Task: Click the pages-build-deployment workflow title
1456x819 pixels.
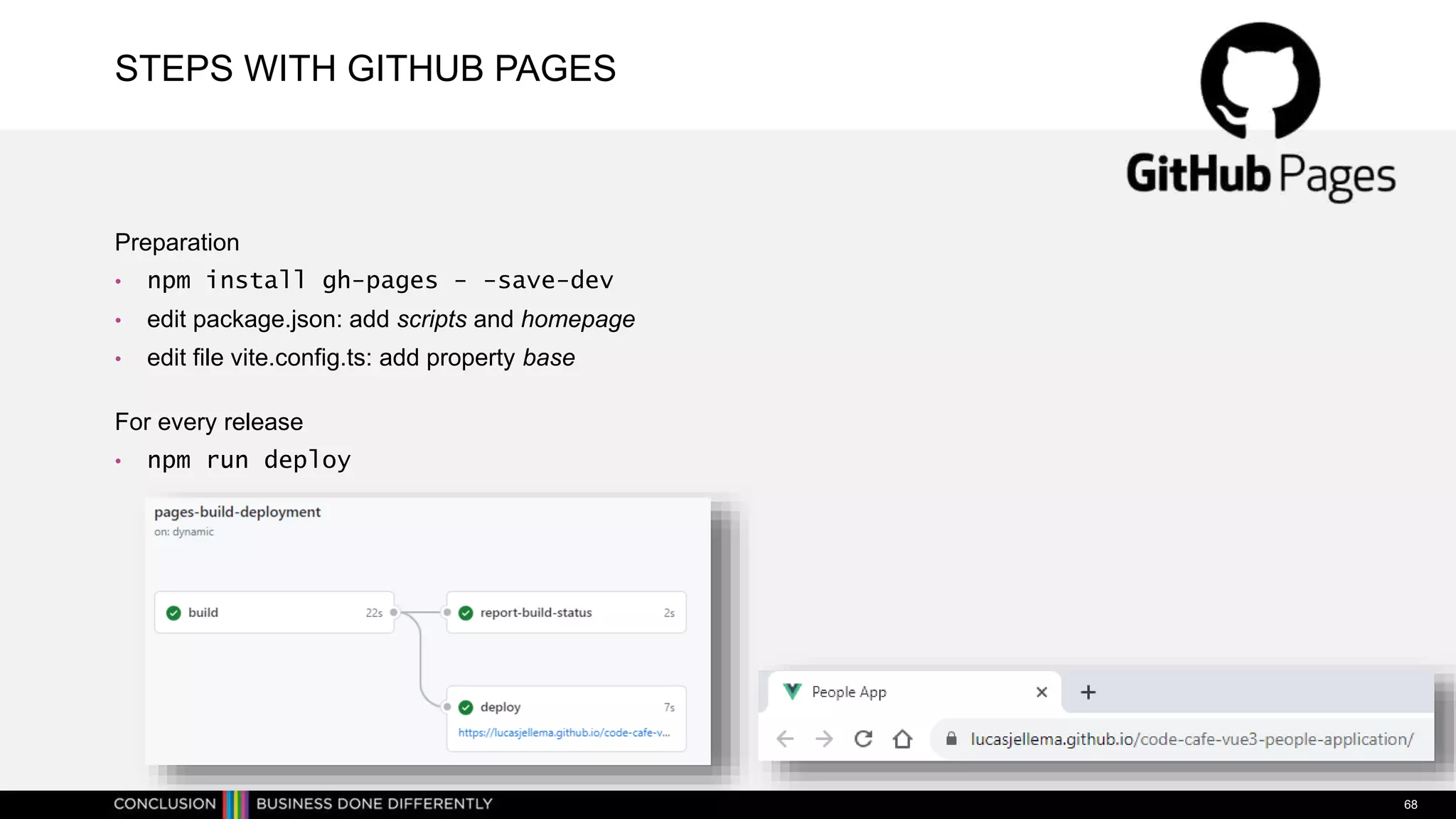Action: pyautogui.click(x=237, y=512)
